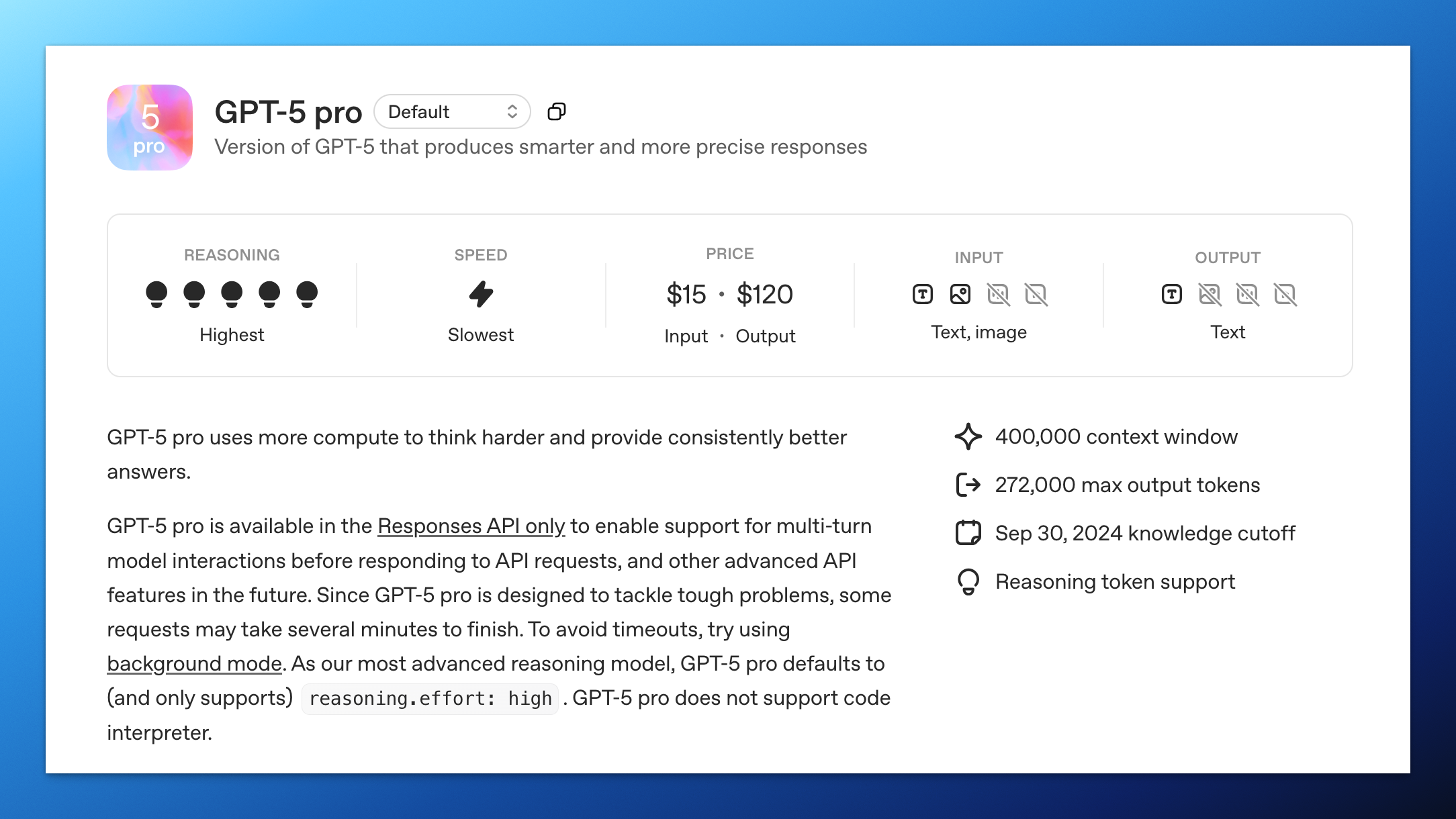Click the copy model name icon
Image resolution: width=1456 pixels, height=819 pixels.
click(x=556, y=111)
